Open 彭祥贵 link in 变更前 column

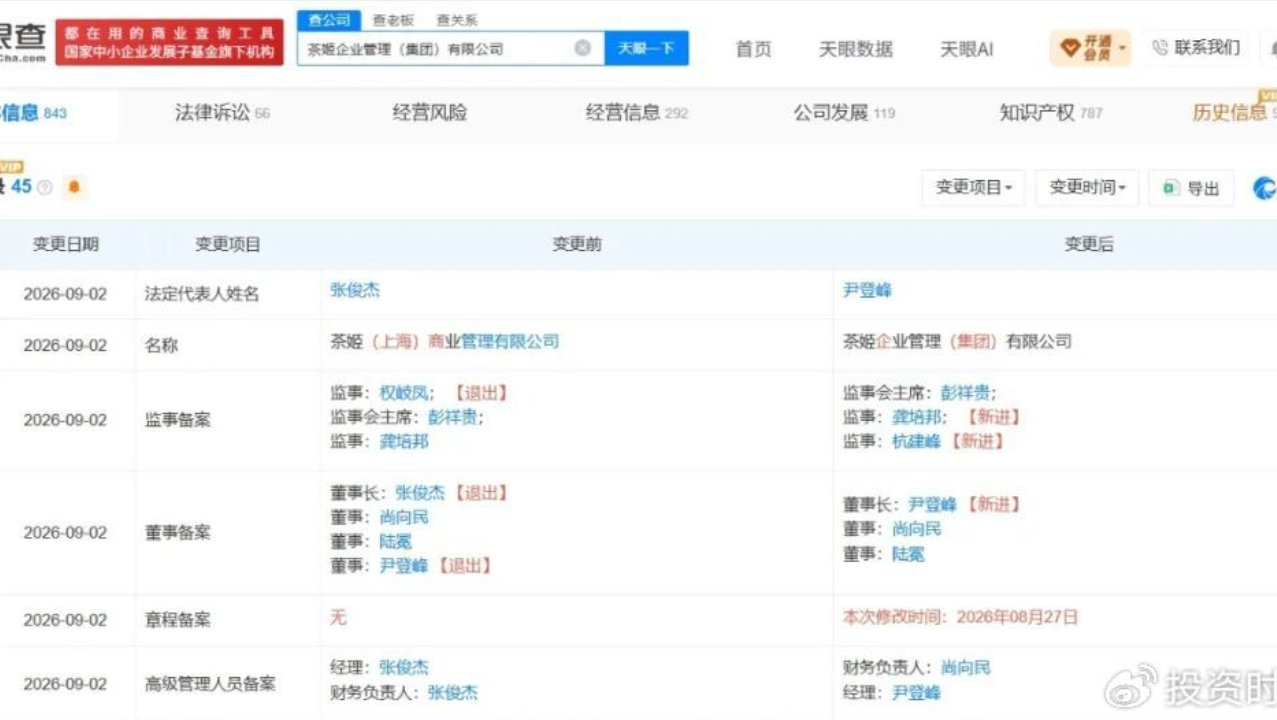(453, 417)
